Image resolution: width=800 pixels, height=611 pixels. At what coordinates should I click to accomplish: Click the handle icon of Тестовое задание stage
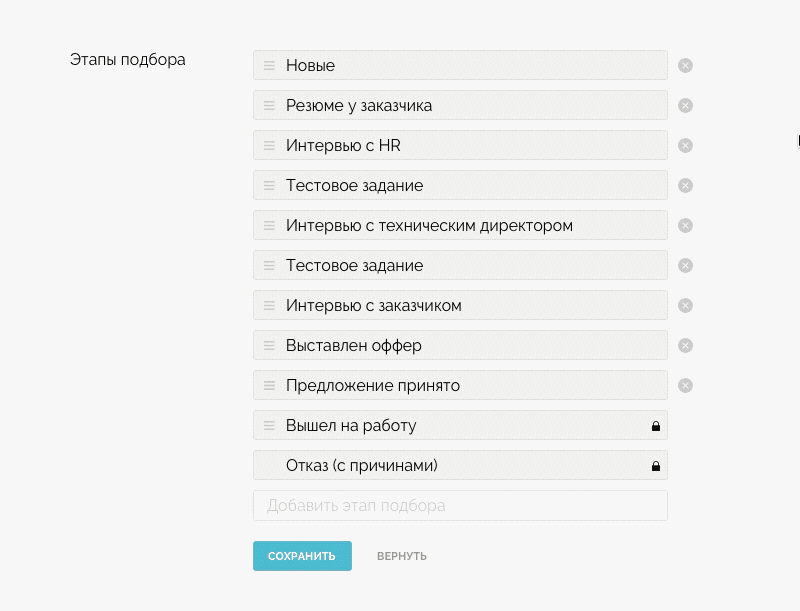point(268,185)
